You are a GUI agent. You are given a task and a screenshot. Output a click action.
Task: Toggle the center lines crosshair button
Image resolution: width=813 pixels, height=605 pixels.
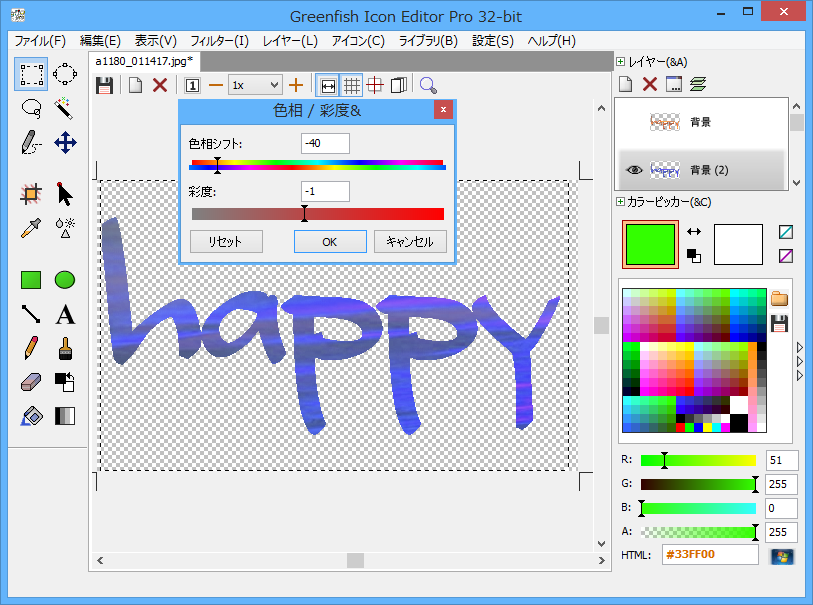coord(375,85)
